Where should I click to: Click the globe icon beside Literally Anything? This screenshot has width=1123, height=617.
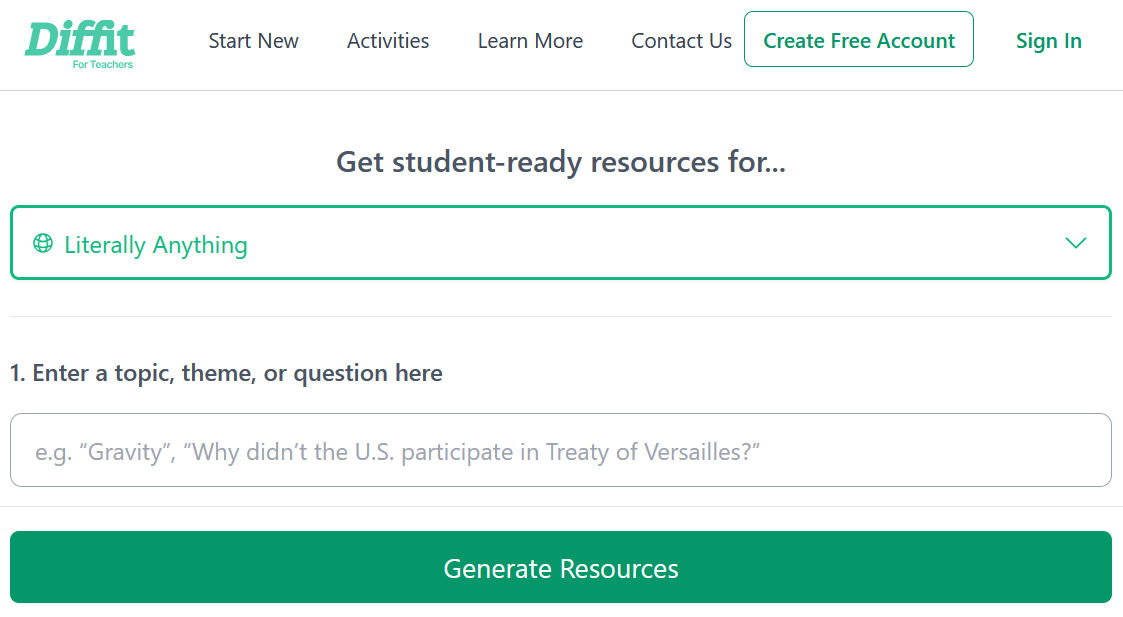(x=43, y=243)
